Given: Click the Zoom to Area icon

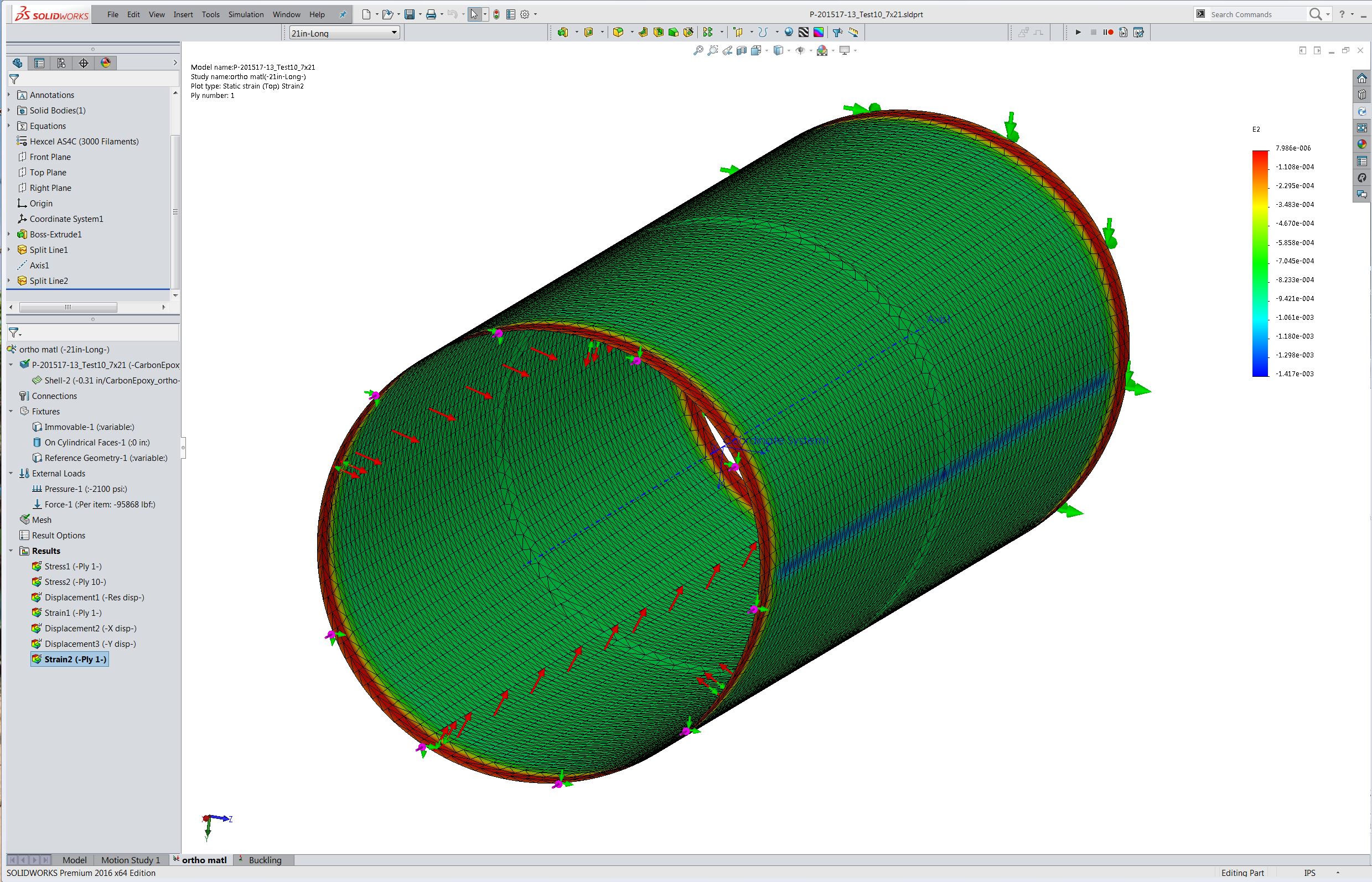Looking at the screenshot, I should click(713, 50).
